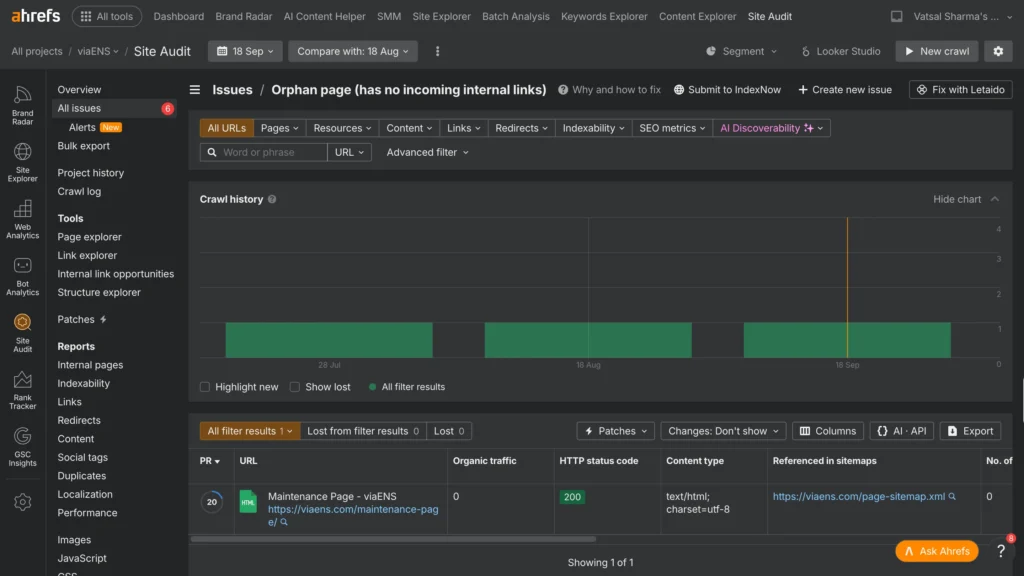Open the maintenance-page URL link
Image resolution: width=1024 pixels, height=576 pixels.
pos(353,515)
